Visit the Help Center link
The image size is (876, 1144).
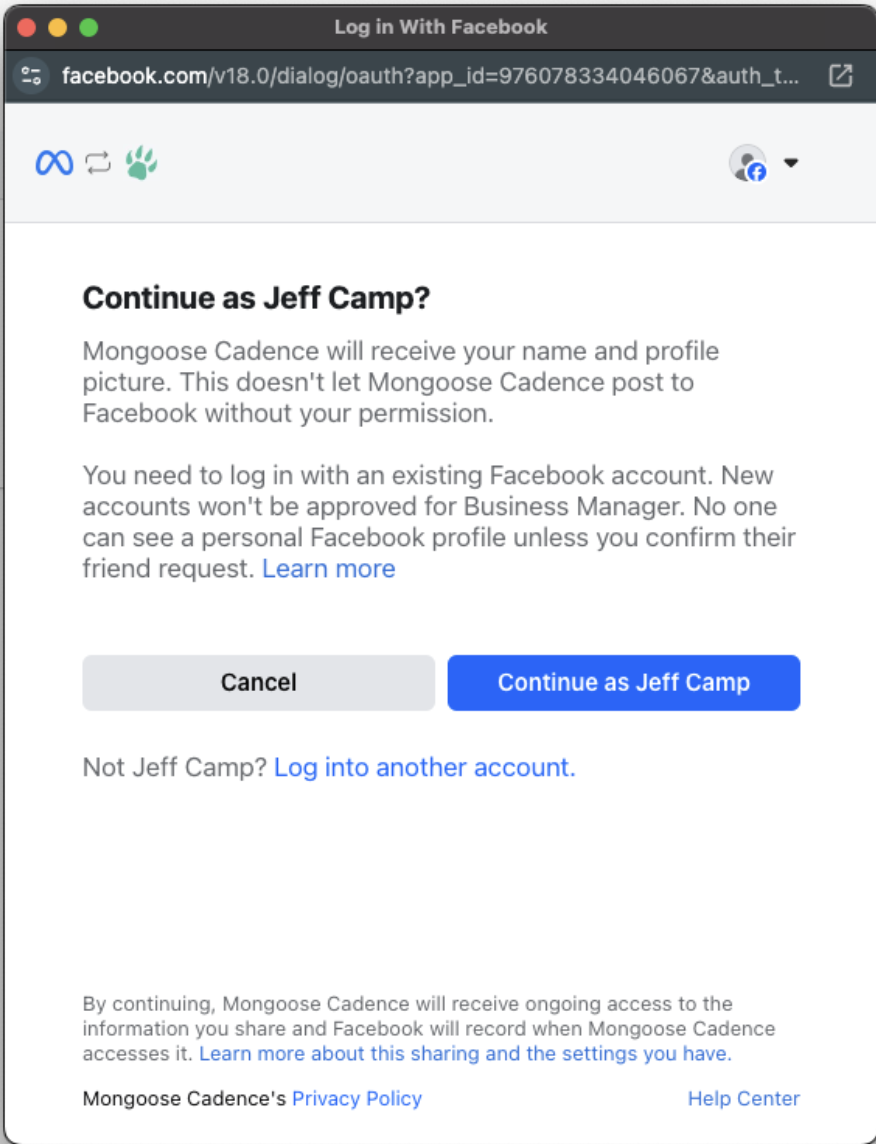(743, 1098)
